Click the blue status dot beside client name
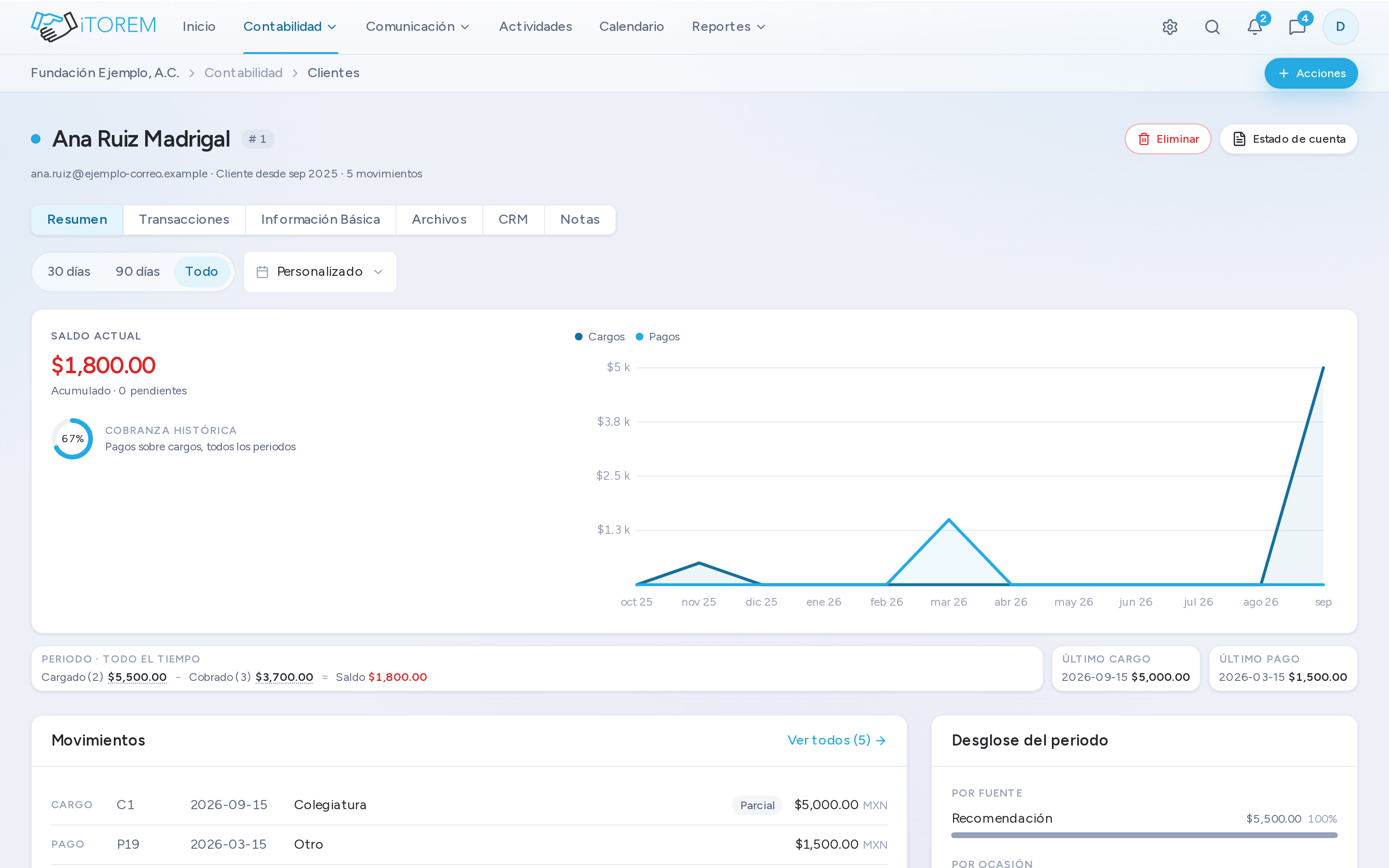 pos(36,139)
